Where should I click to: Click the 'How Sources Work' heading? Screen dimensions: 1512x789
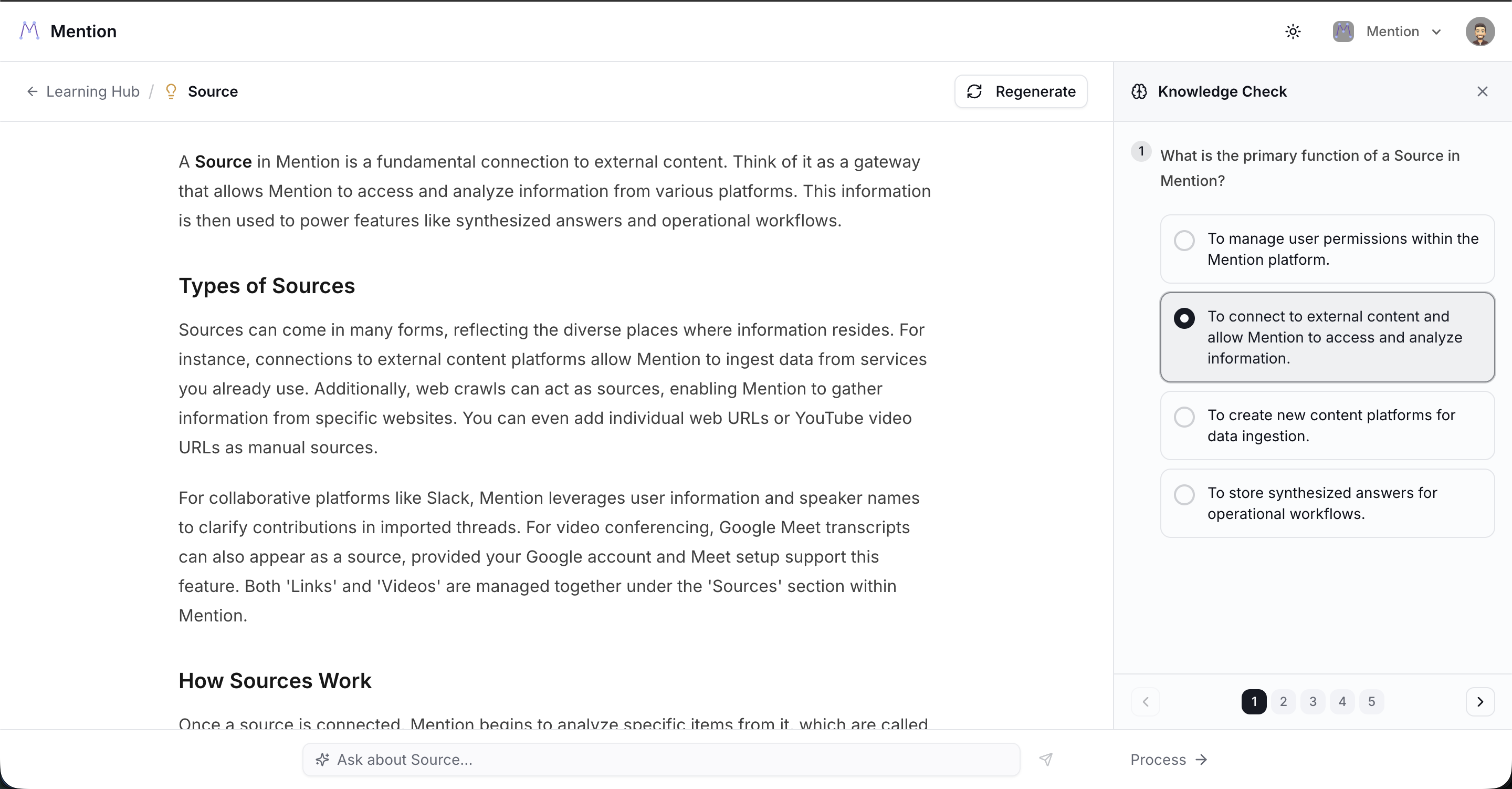(275, 680)
